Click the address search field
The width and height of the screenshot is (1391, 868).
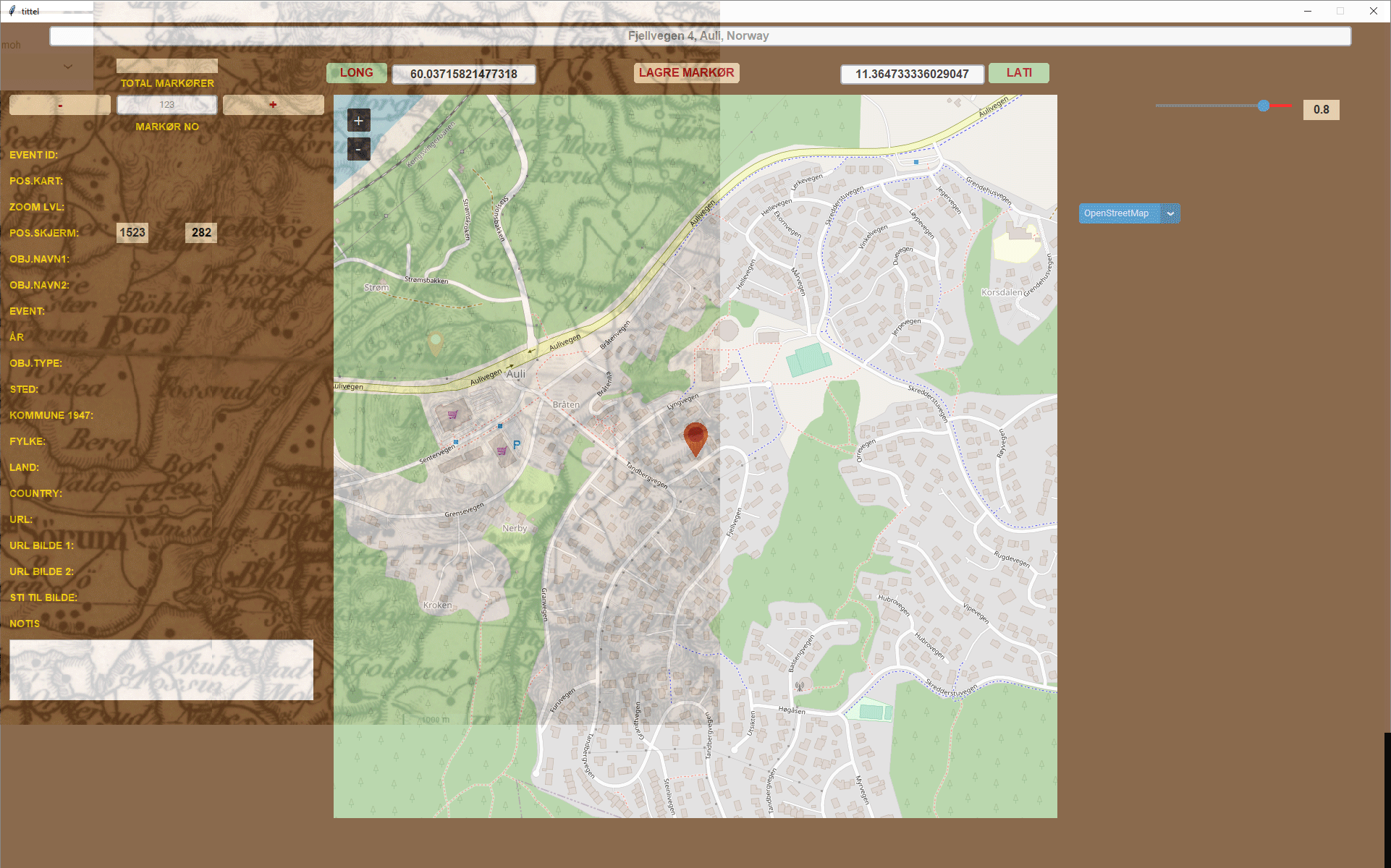click(699, 36)
